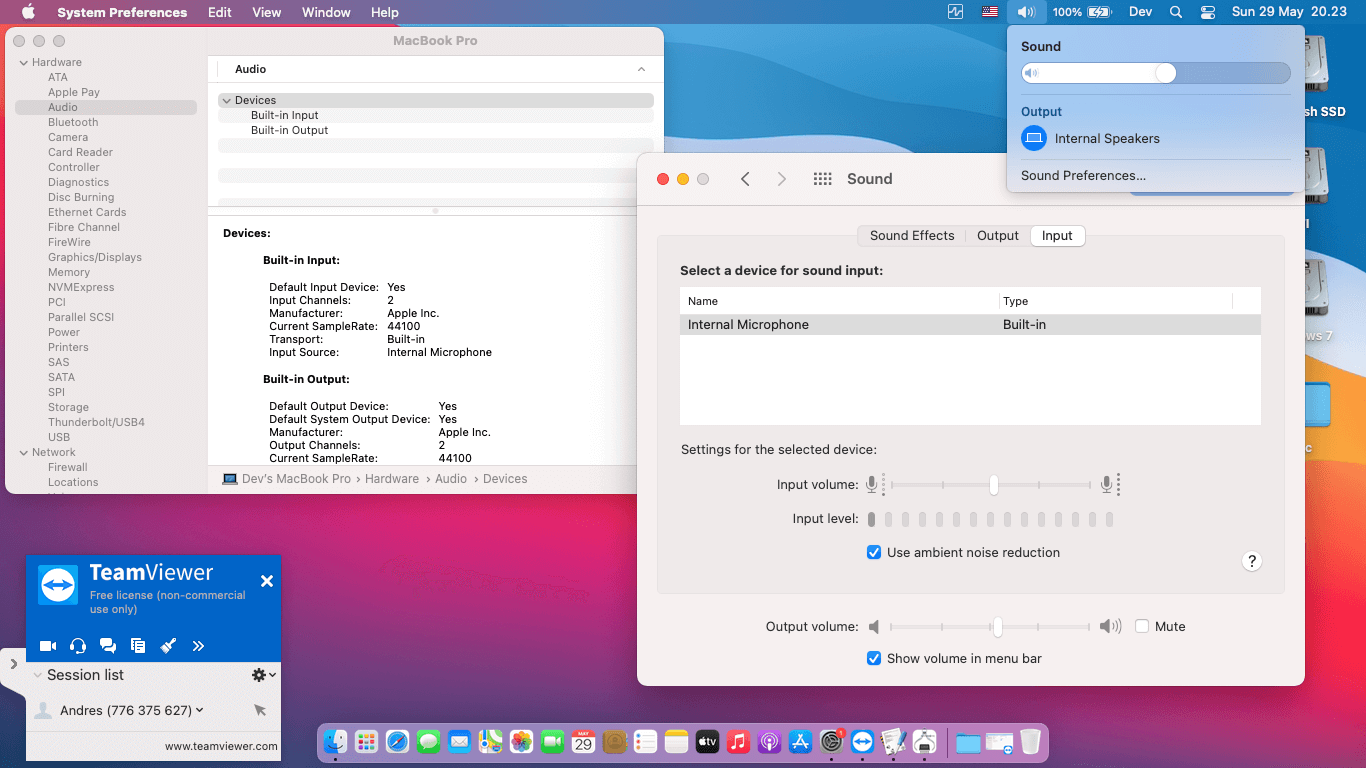The width and height of the screenshot is (1366, 768).
Task: Click the TeamViewer file transfer documents icon
Action: (x=138, y=646)
